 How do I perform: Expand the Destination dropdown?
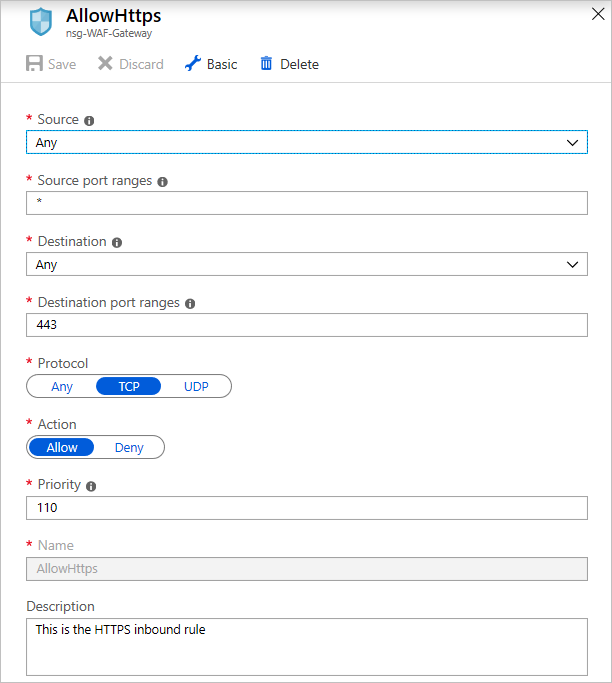pyautogui.click(x=306, y=265)
